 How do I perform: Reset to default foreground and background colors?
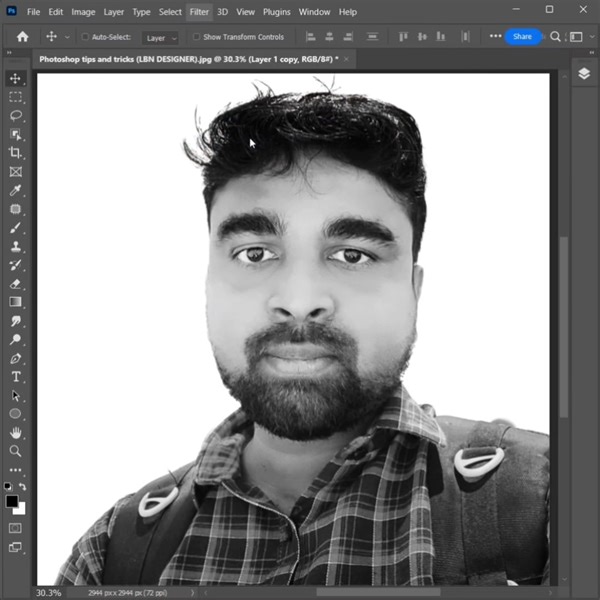tap(8, 487)
